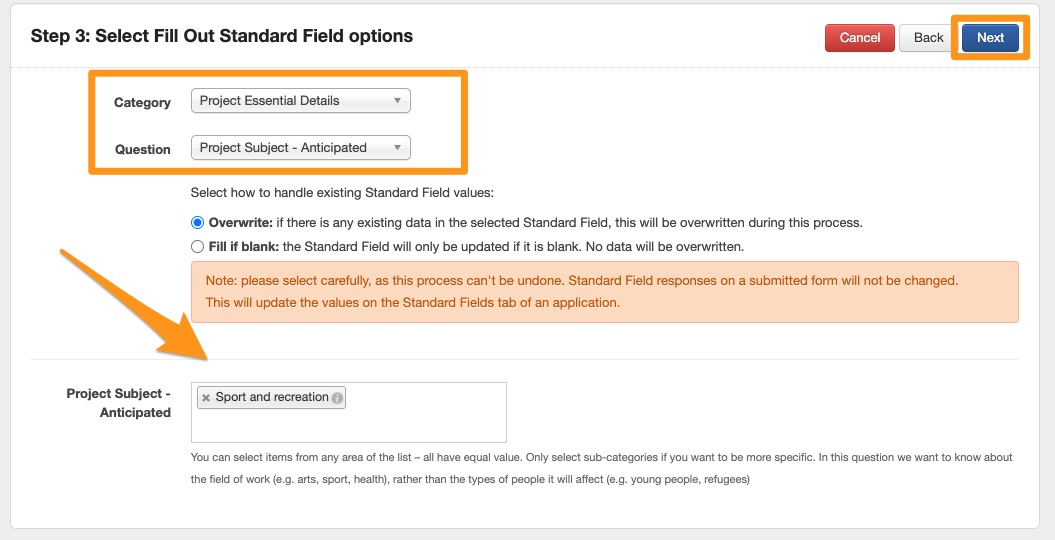This screenshot has width=1055, height=540.
Task: Proceed with the blue Next button
Action: (x=990, y=38)
